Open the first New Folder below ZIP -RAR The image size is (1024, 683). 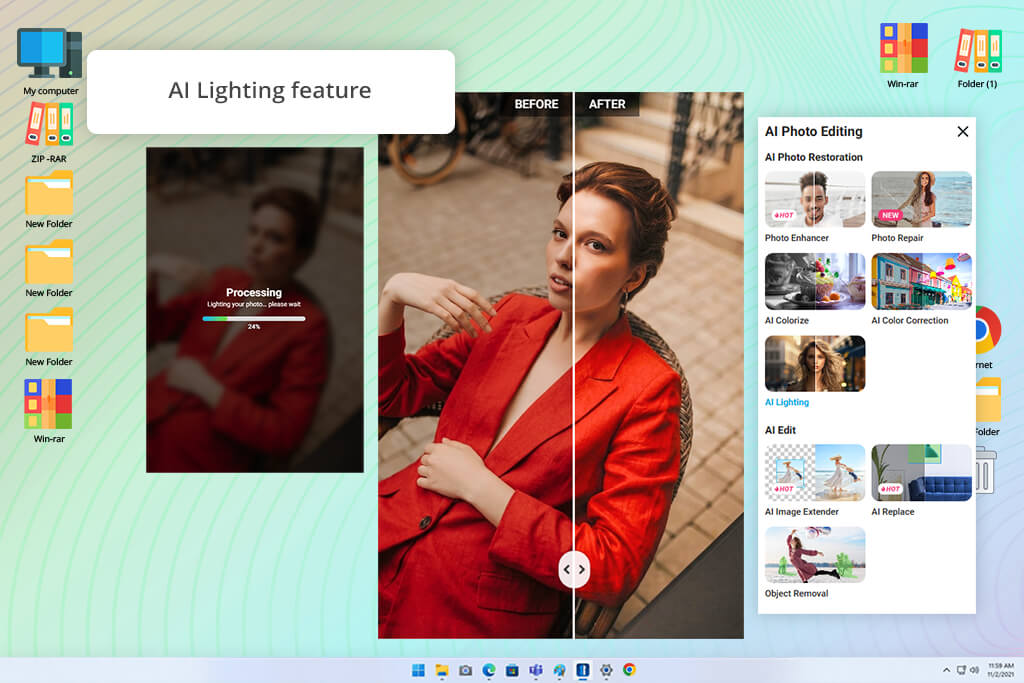point(49,200)
